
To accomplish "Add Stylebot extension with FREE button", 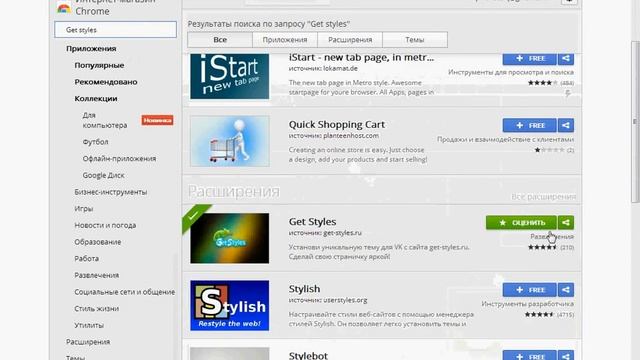I will point(530,356).
